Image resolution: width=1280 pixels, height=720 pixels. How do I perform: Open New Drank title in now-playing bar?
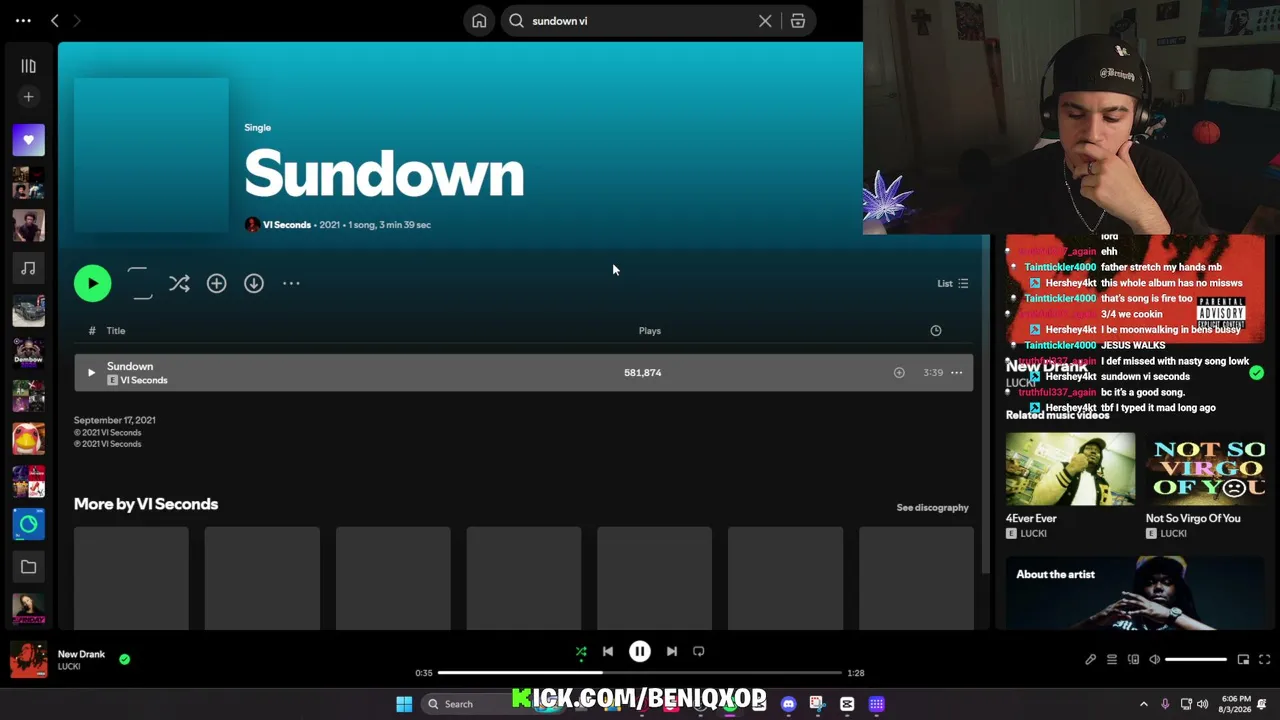coord(81,655)
